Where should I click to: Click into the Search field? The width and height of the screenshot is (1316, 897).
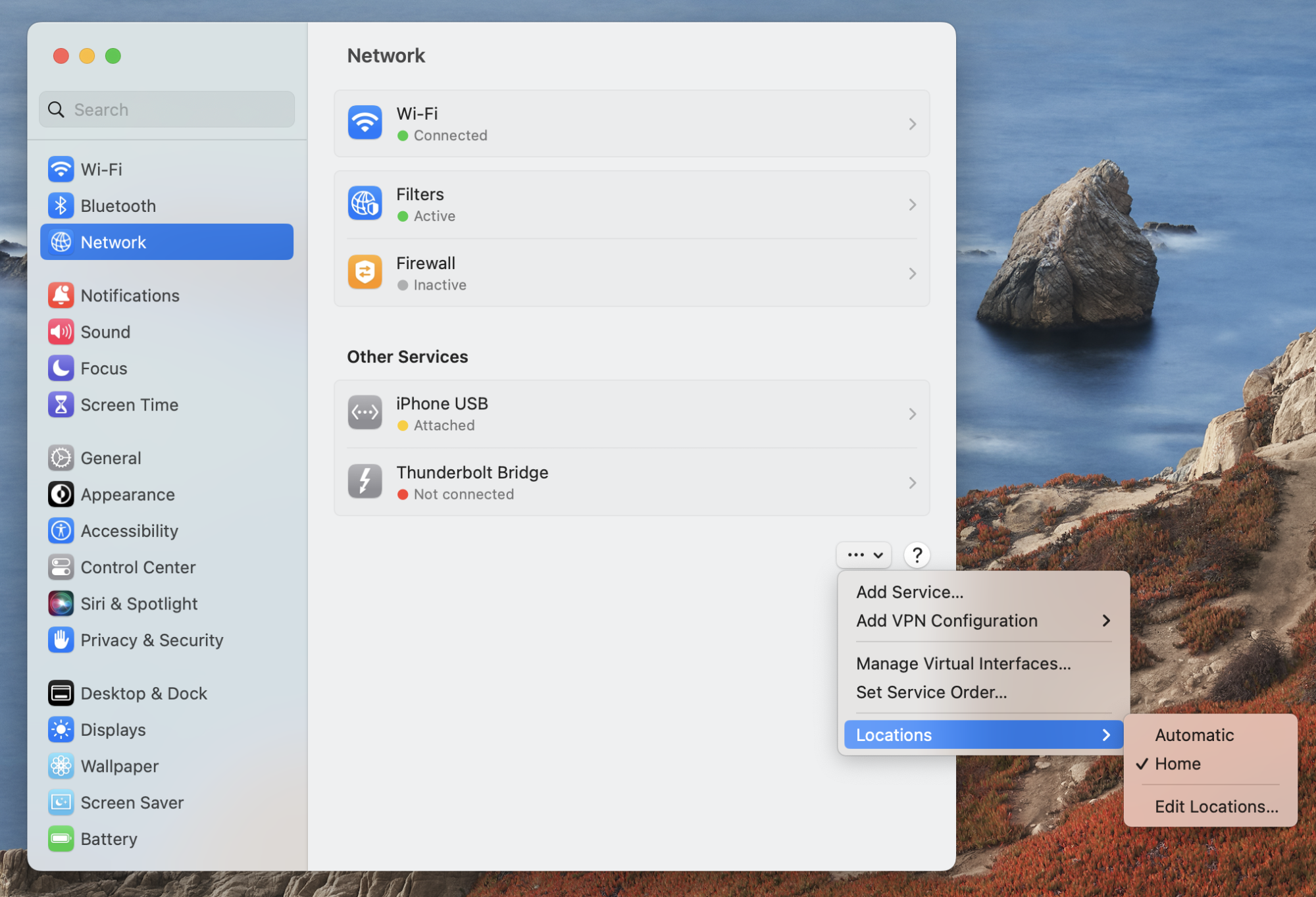tap(167, 109)
